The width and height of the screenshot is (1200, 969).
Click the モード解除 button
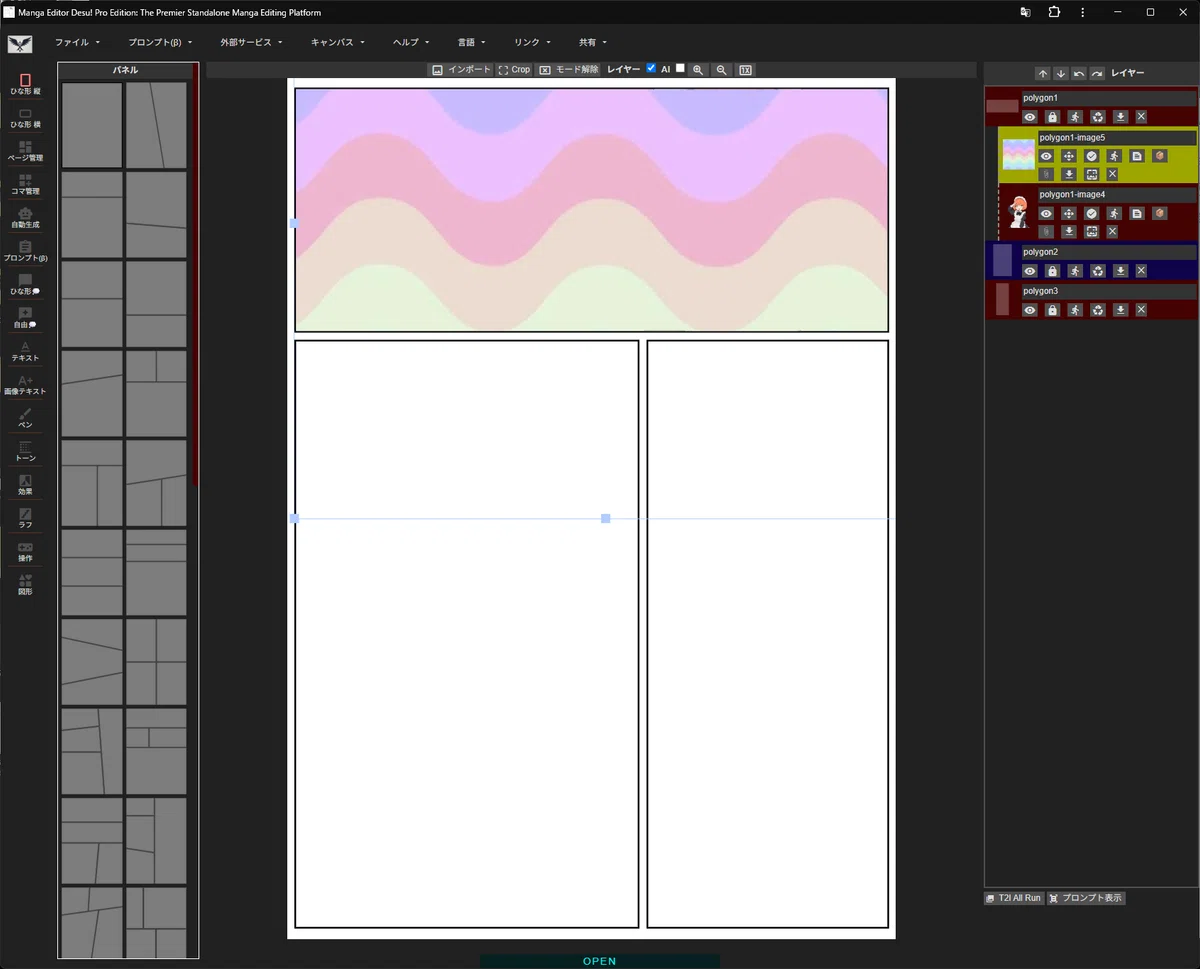click(568, 70)
